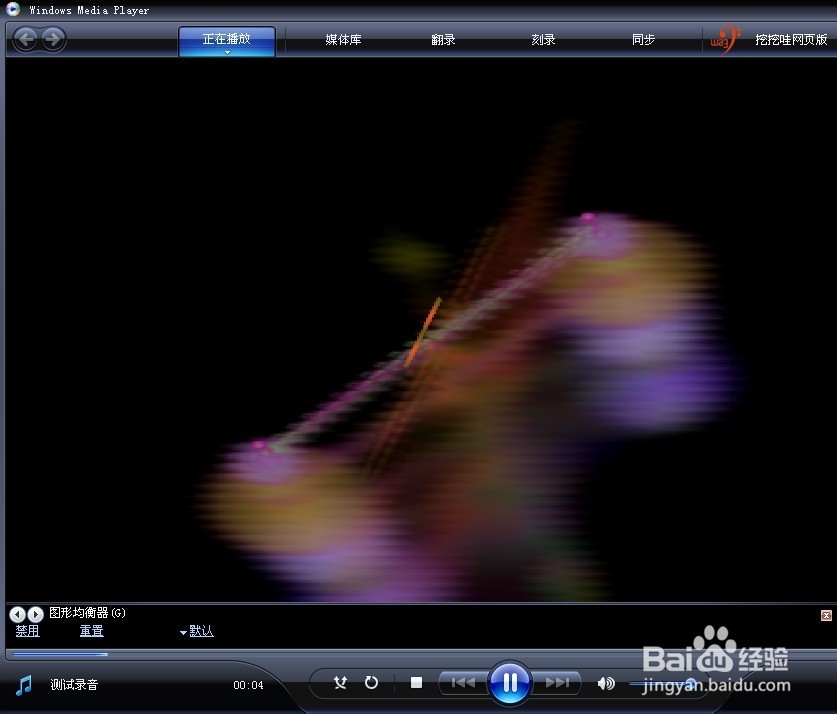
Task: Skip to the next track
Action: point(557,683)
